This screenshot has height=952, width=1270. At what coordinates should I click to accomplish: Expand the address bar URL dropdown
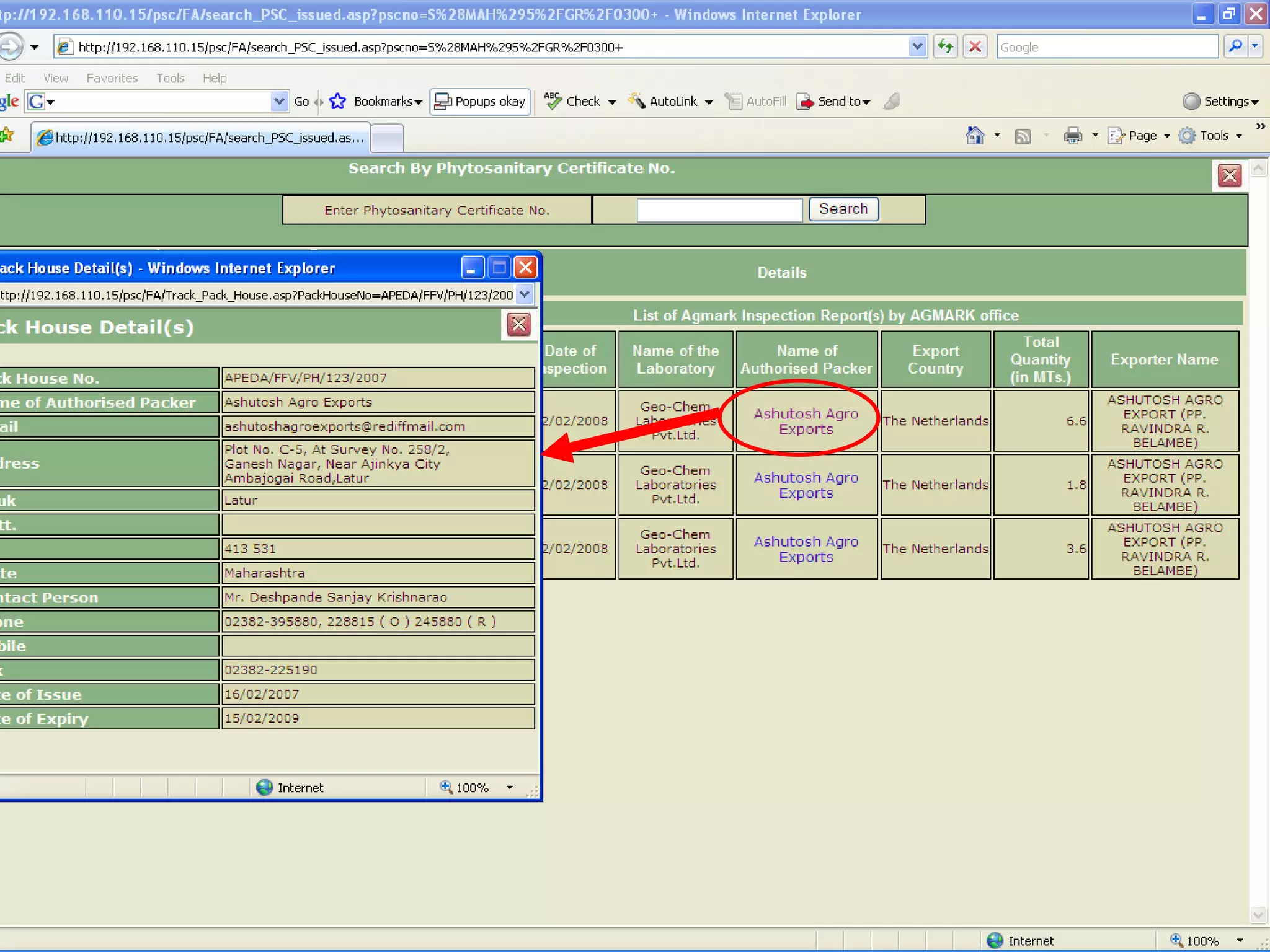tap(917, 46)
